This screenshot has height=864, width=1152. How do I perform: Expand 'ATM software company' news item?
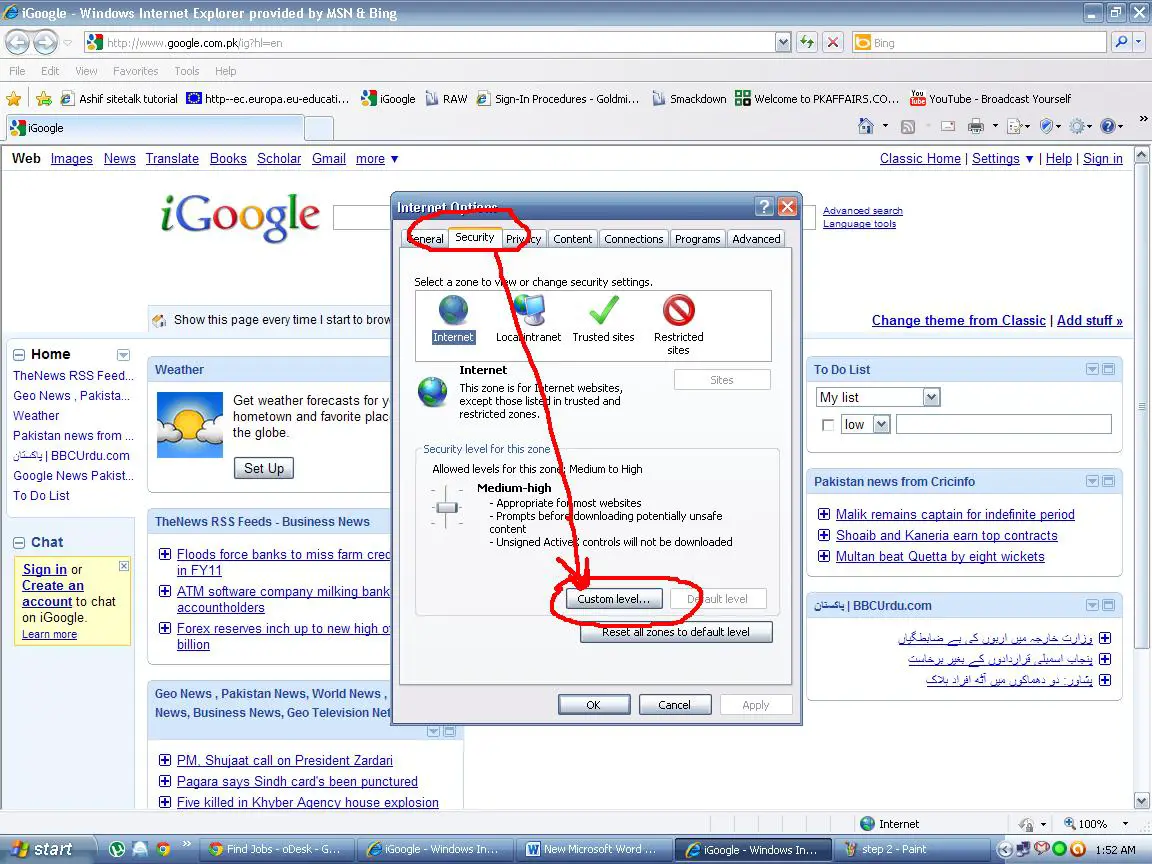coord(165,591)
